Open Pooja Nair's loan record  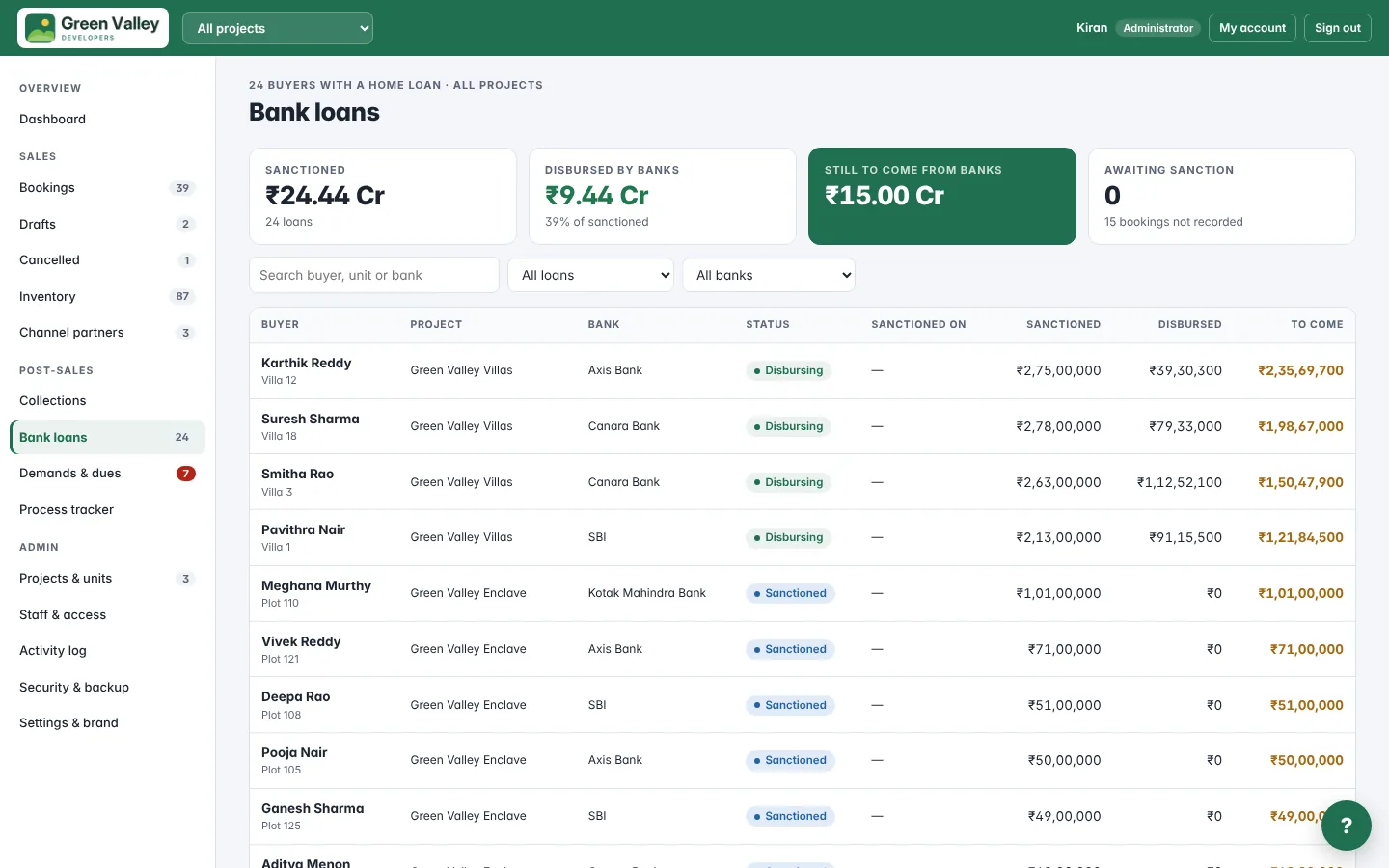[x=803, y=761]
